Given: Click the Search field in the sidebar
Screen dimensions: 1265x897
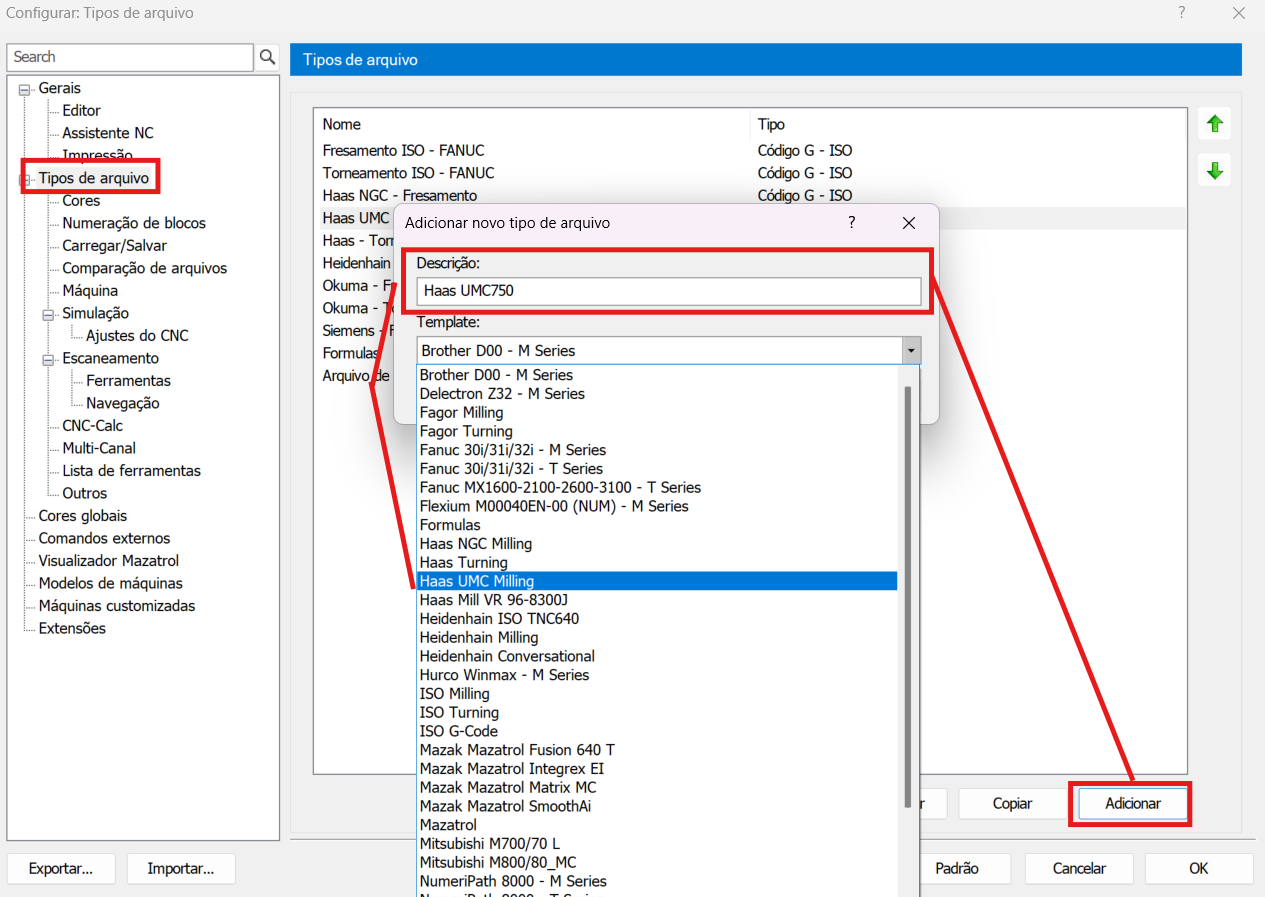Looking at the screenshot, I should tap(130, 57).
